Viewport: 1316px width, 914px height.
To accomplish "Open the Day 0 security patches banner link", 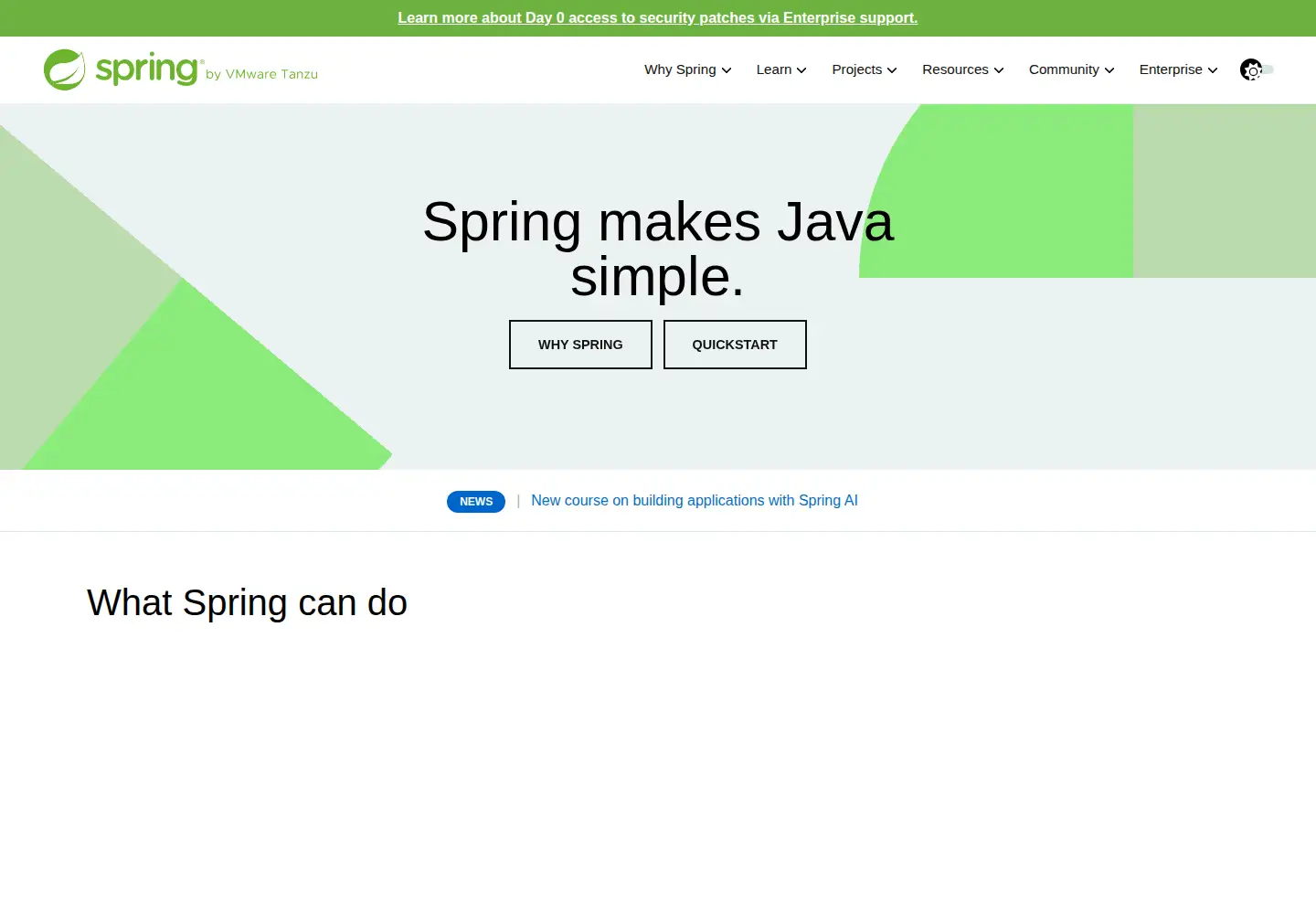I will 658,18.
